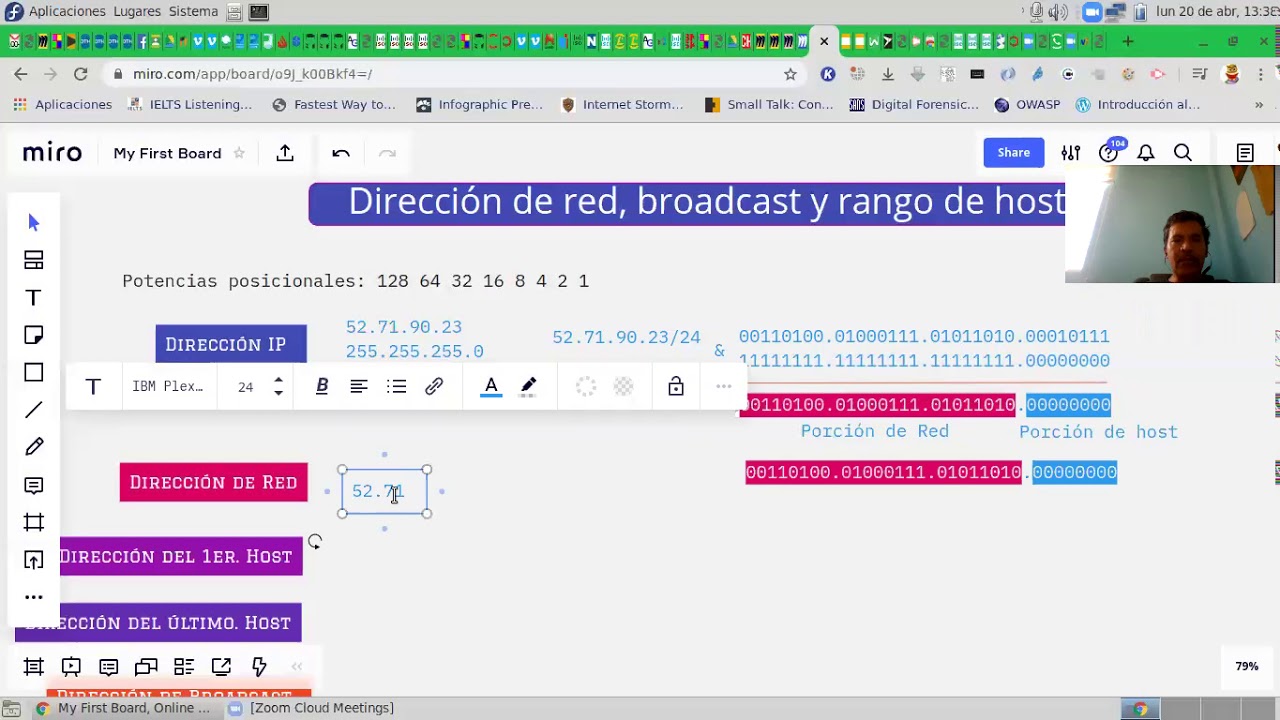Toggle bold formatting
Viewport: 1280px width, 720px height.
tap(322, 386)
